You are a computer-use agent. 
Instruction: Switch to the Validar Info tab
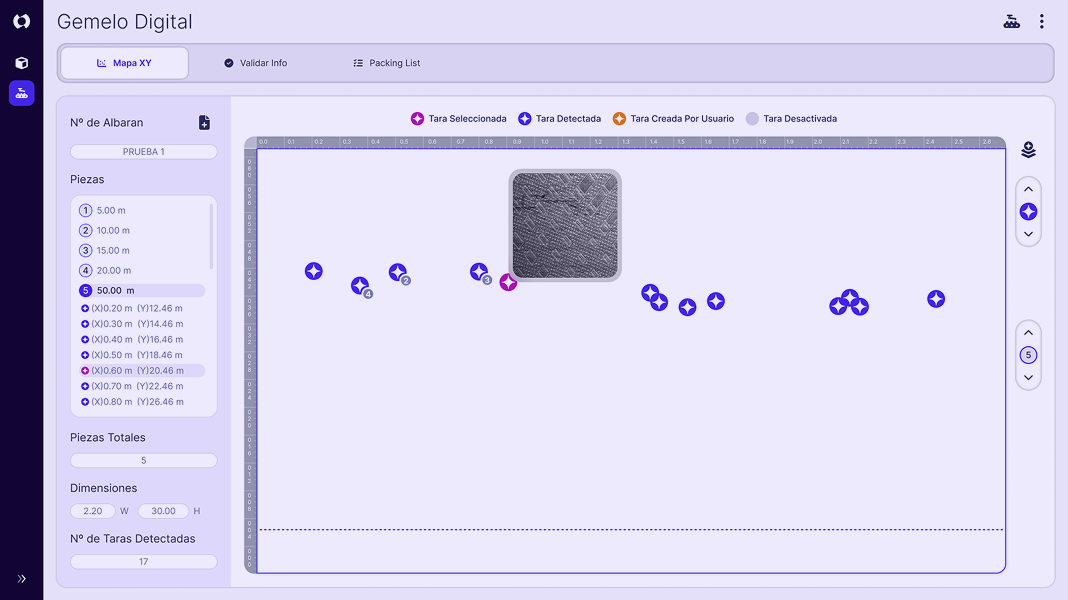[x=255, y=63]
